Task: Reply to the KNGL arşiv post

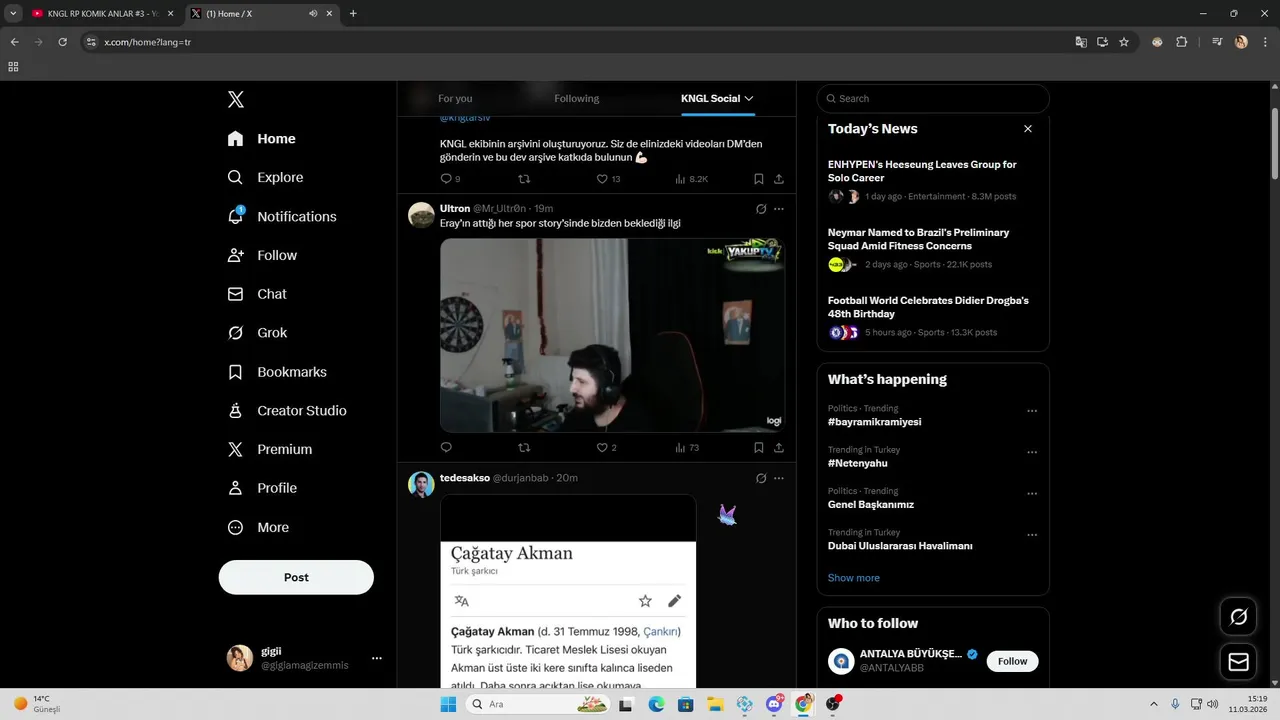Action: coord(446,179)
